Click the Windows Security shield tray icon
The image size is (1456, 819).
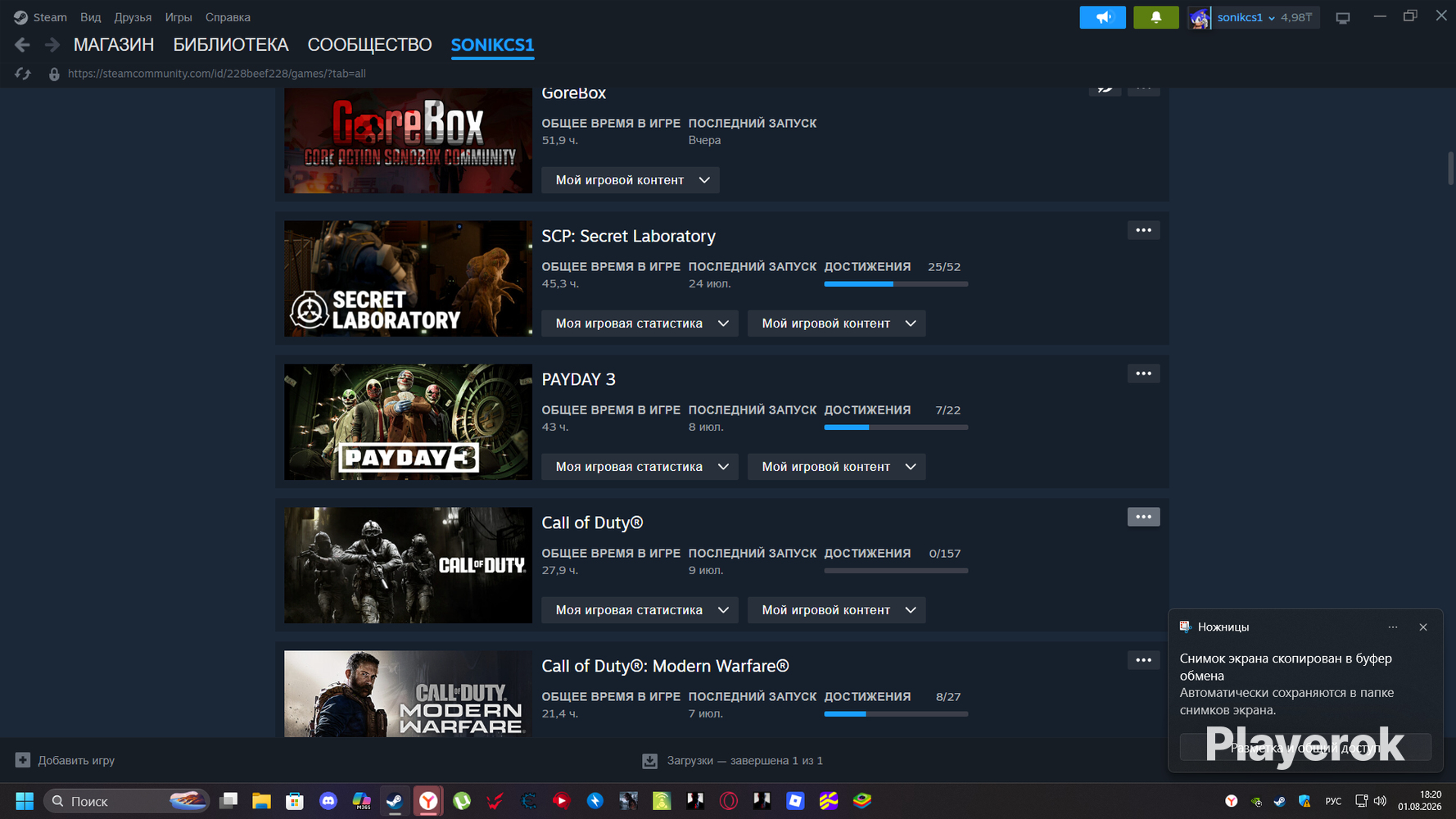1305,801
